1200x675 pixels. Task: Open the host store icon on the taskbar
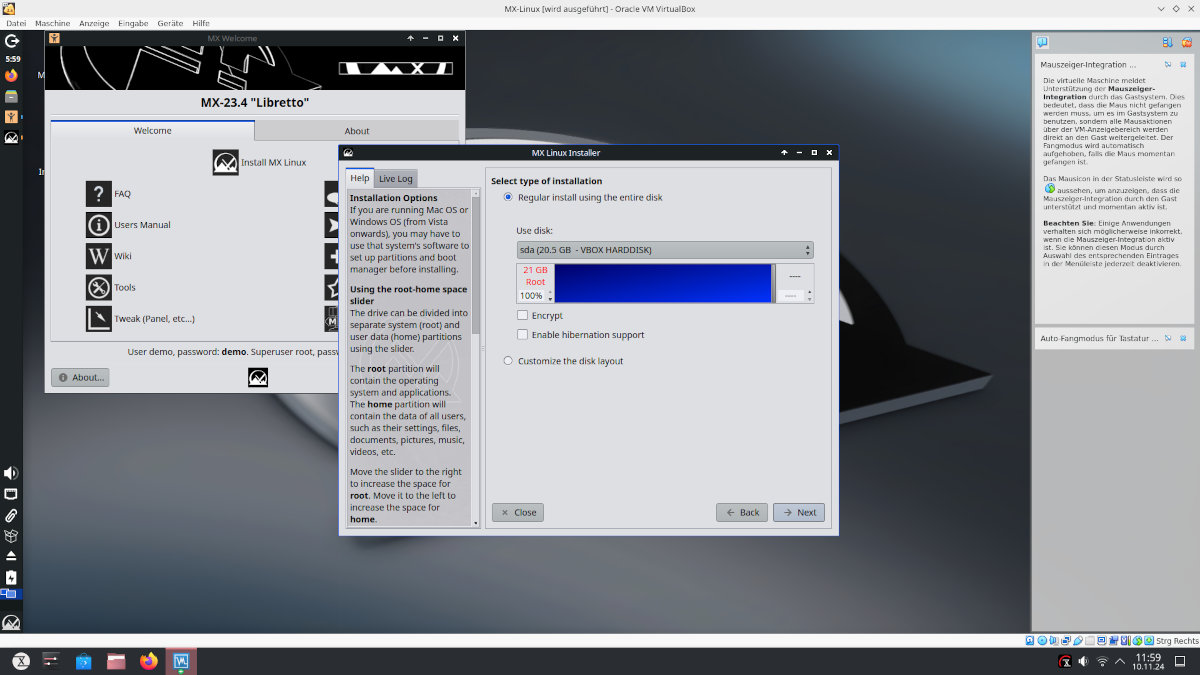(x=84, y=661)
